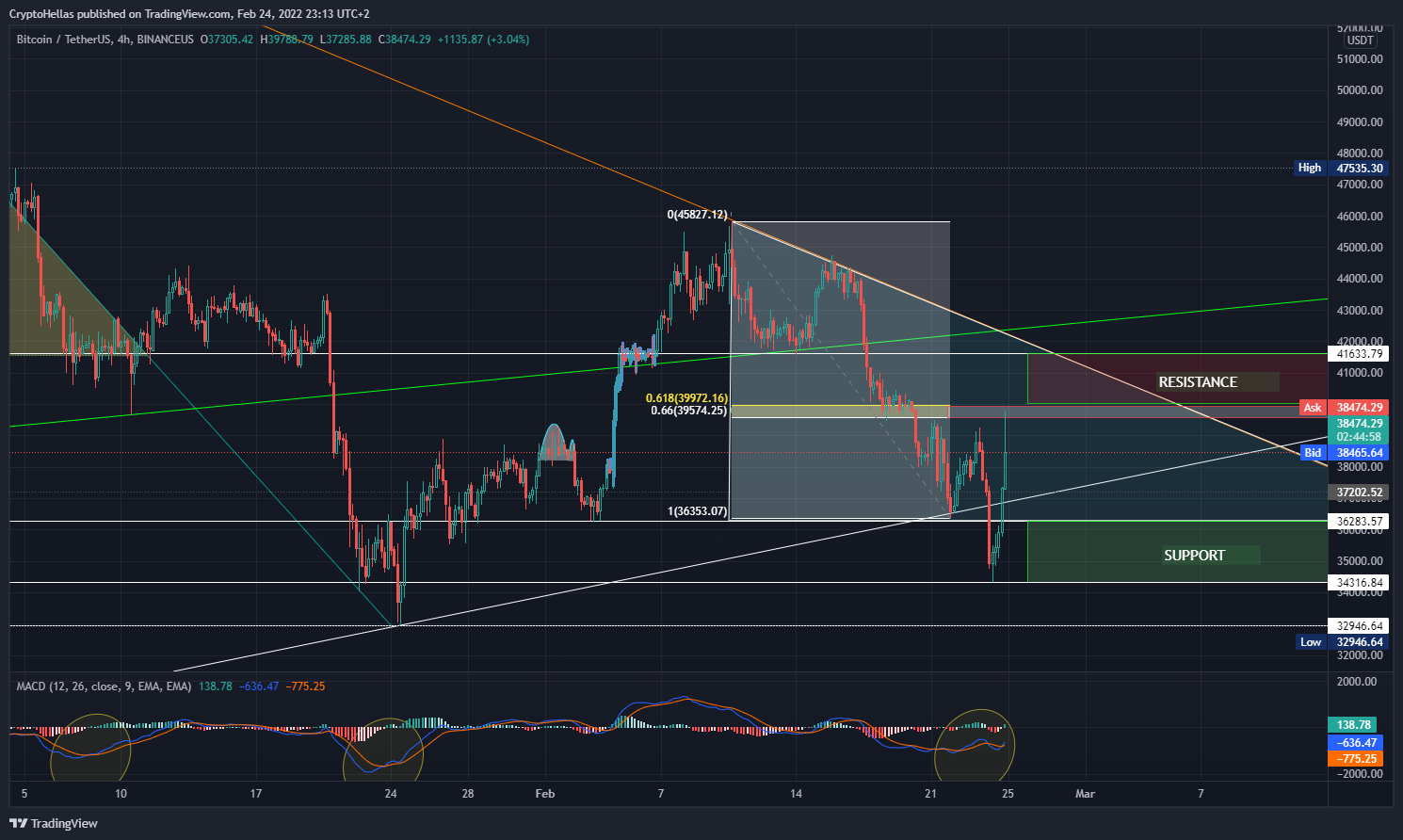Click the 44000.00 price axis label

point(1360,279)
